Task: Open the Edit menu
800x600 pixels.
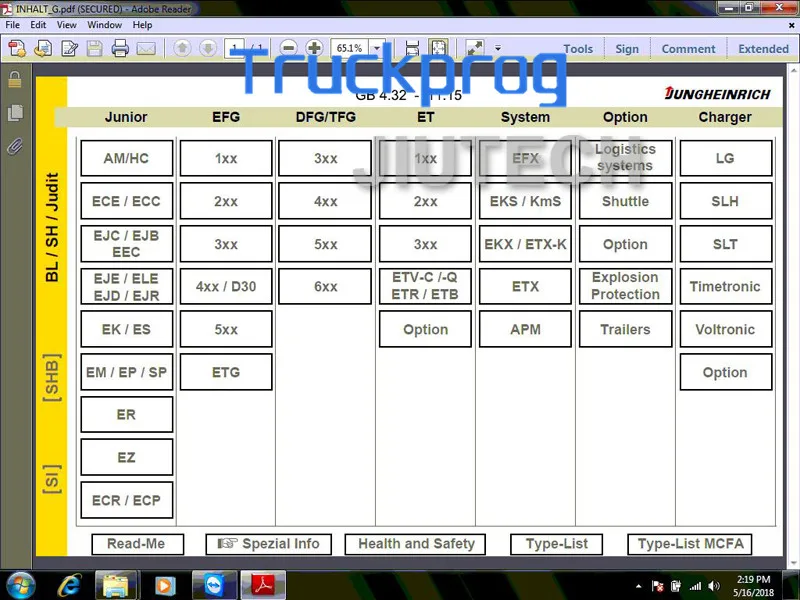Action: [38, 24]
